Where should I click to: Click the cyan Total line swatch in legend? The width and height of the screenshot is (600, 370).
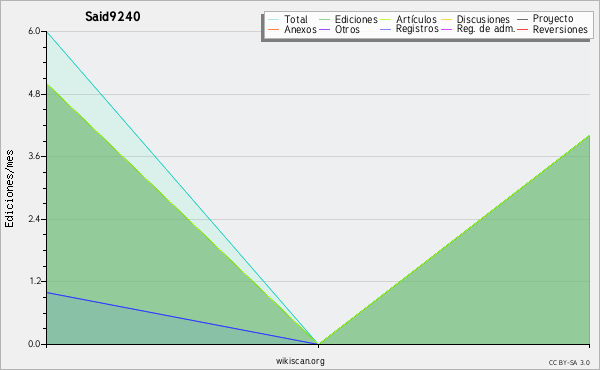pos(274,20)
